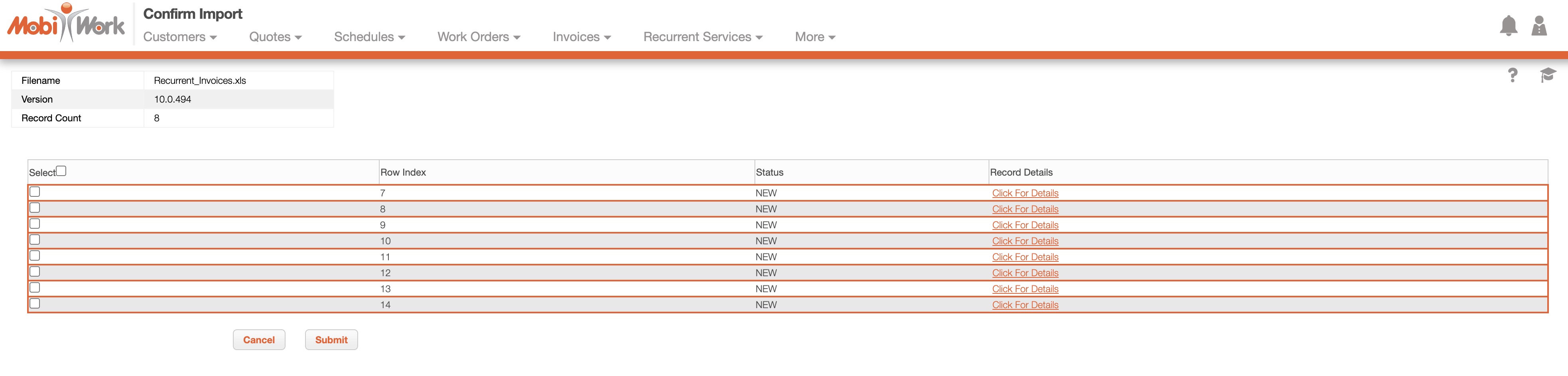Open the Work Orders dropdown
The height and width of the screenshot is (376, 1568).
point(479,37)
